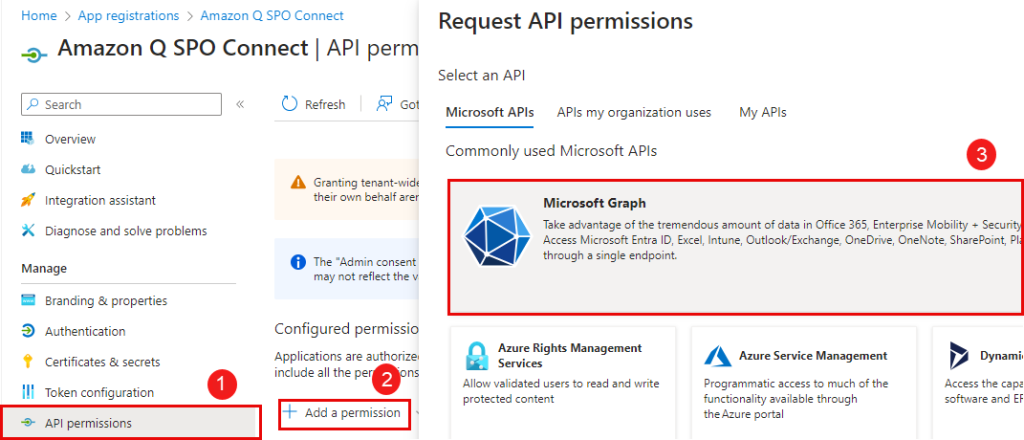This screenshot has height=440, width=1024.
Task: Select Azure Service Management card
Action: click(803, 383)
